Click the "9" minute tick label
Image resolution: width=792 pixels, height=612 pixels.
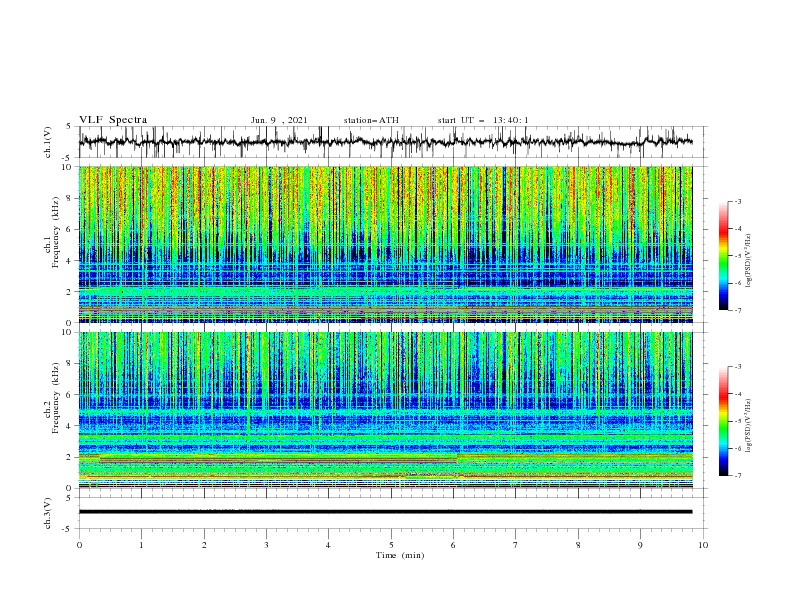[640, 545]
